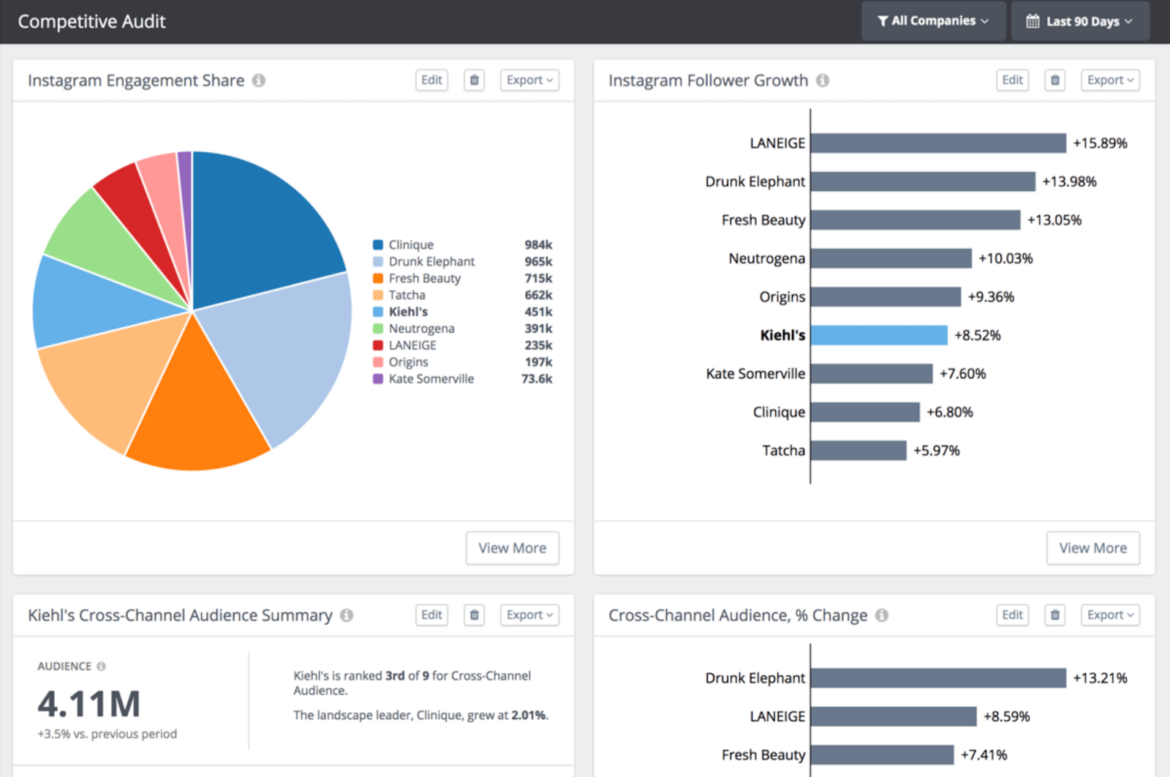Edit the Instagram Engagement Share widget
The image size is (1170, 777).
point(431,80)
